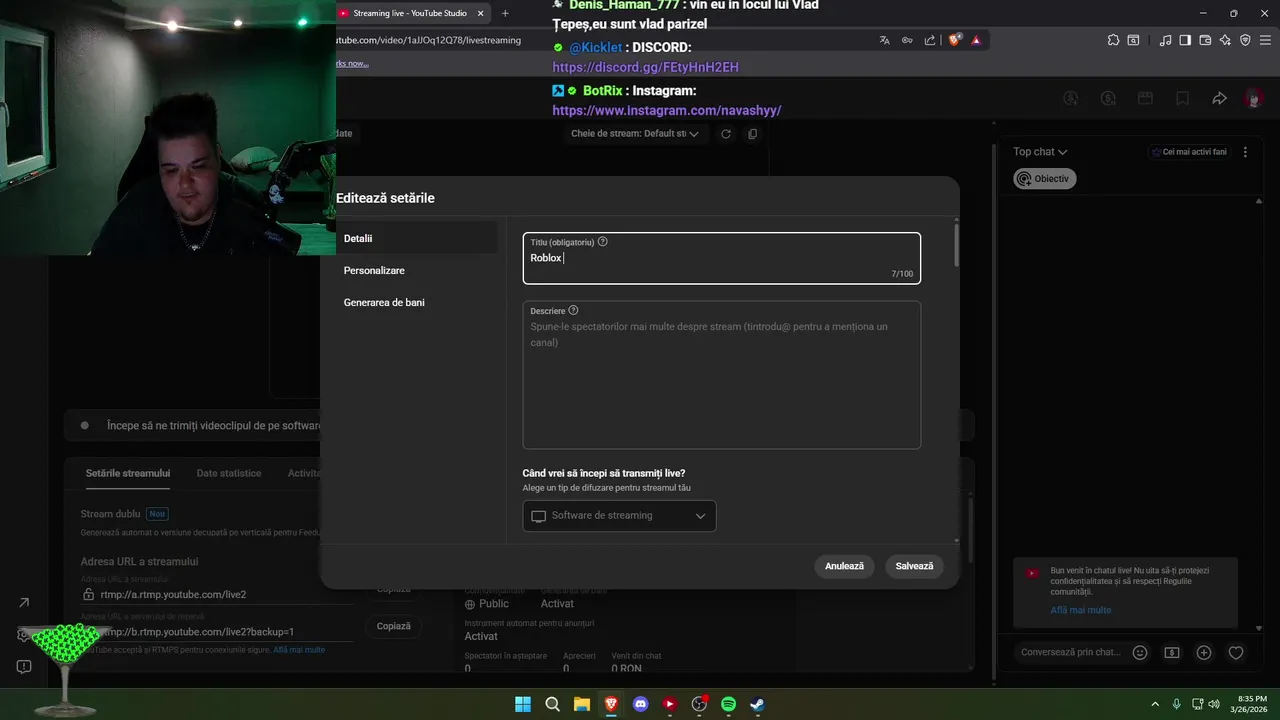The width and height of the screenshot is (1280, 720).
Task: Reset the stream key refresh icon
Action: click(726, 133)
